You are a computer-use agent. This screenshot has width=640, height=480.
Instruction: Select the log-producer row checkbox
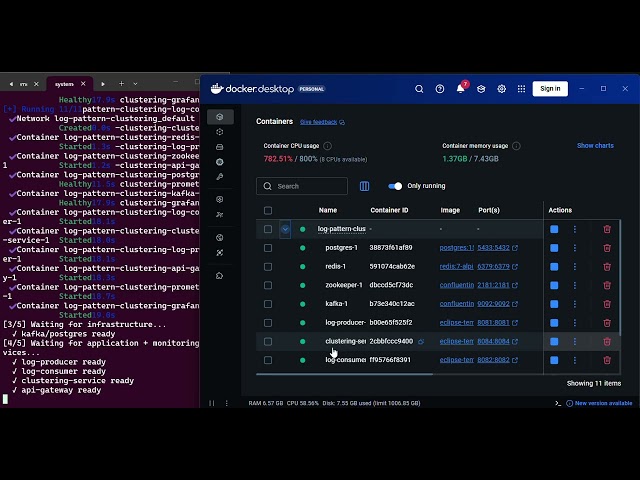click(268, 323)
